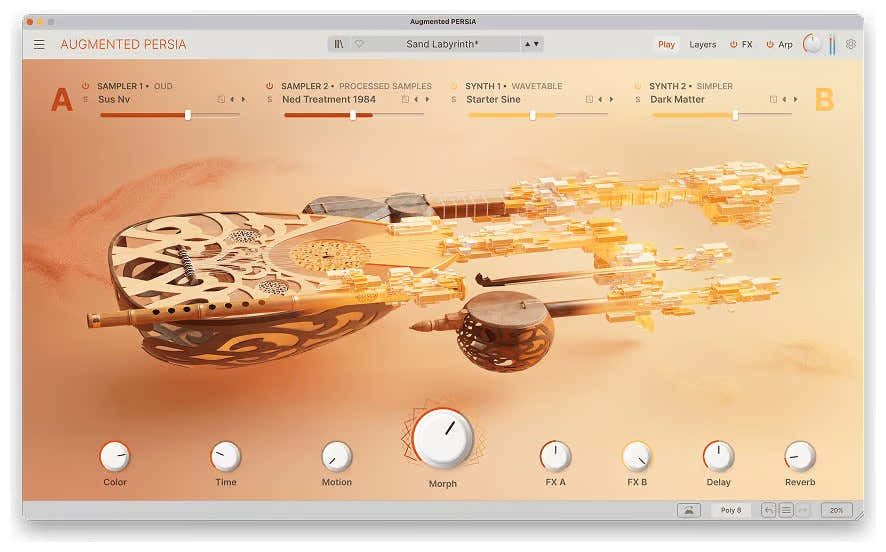The width and height of the screenshot is (886, 552).
Task: Open Starter Sine wavetable selector
Action: pyautogui.click(x=493, y=99)
